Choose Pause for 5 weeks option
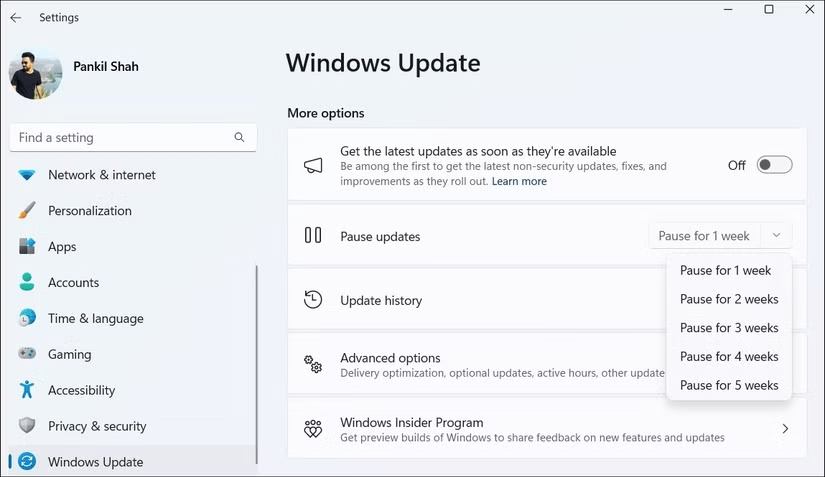Screen dimensions: 825x477 (729, 385)
